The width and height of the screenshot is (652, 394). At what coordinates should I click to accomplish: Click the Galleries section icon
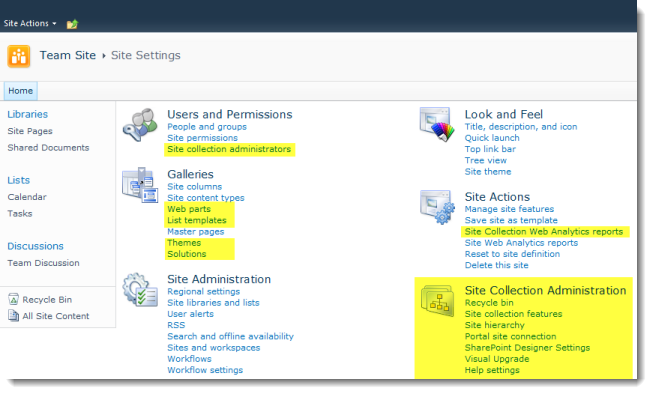click(140, 185)
